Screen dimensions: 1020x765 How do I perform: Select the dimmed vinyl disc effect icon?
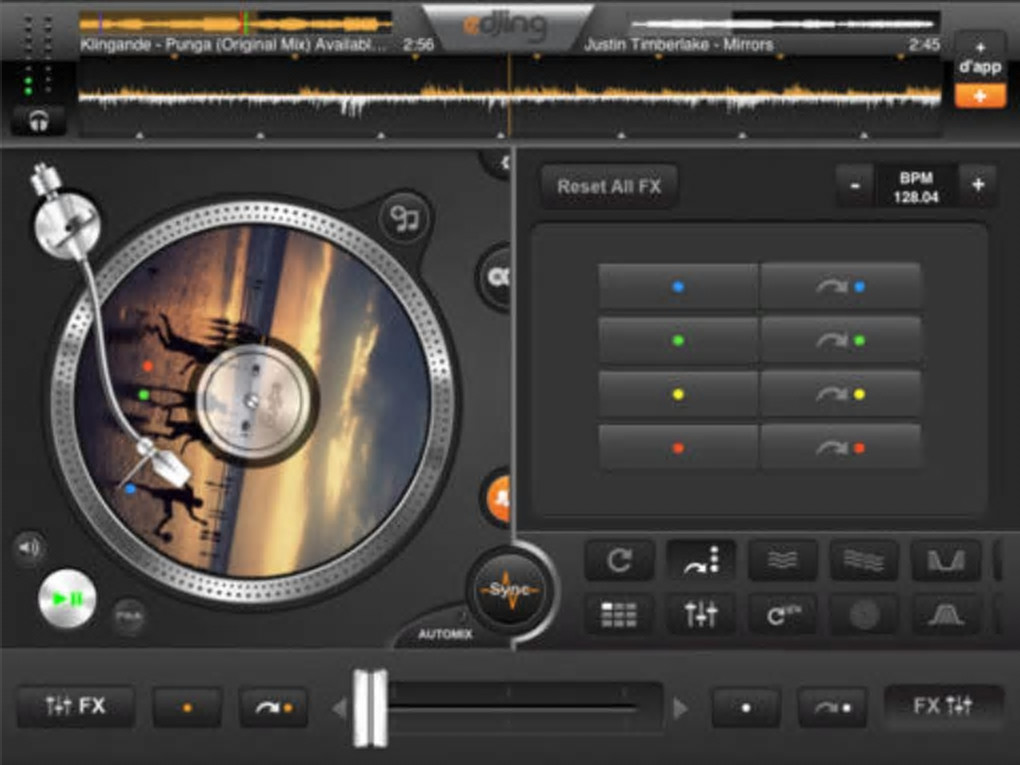coord(864,614)
